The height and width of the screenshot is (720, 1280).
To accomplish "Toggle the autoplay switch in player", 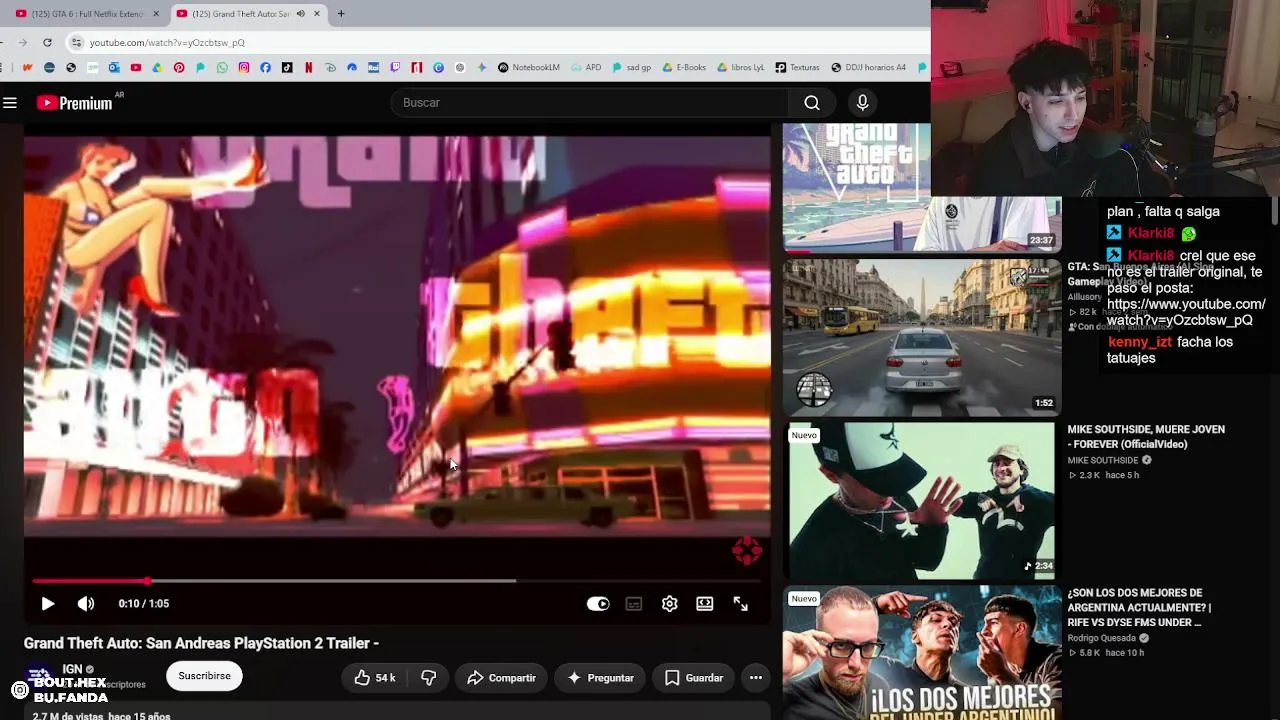I will (598, 604).
